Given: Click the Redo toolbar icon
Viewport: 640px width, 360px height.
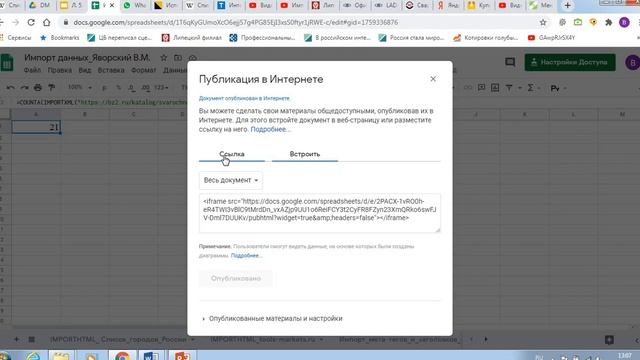Looking at the screenshot, I should click(x=24, y=87).
